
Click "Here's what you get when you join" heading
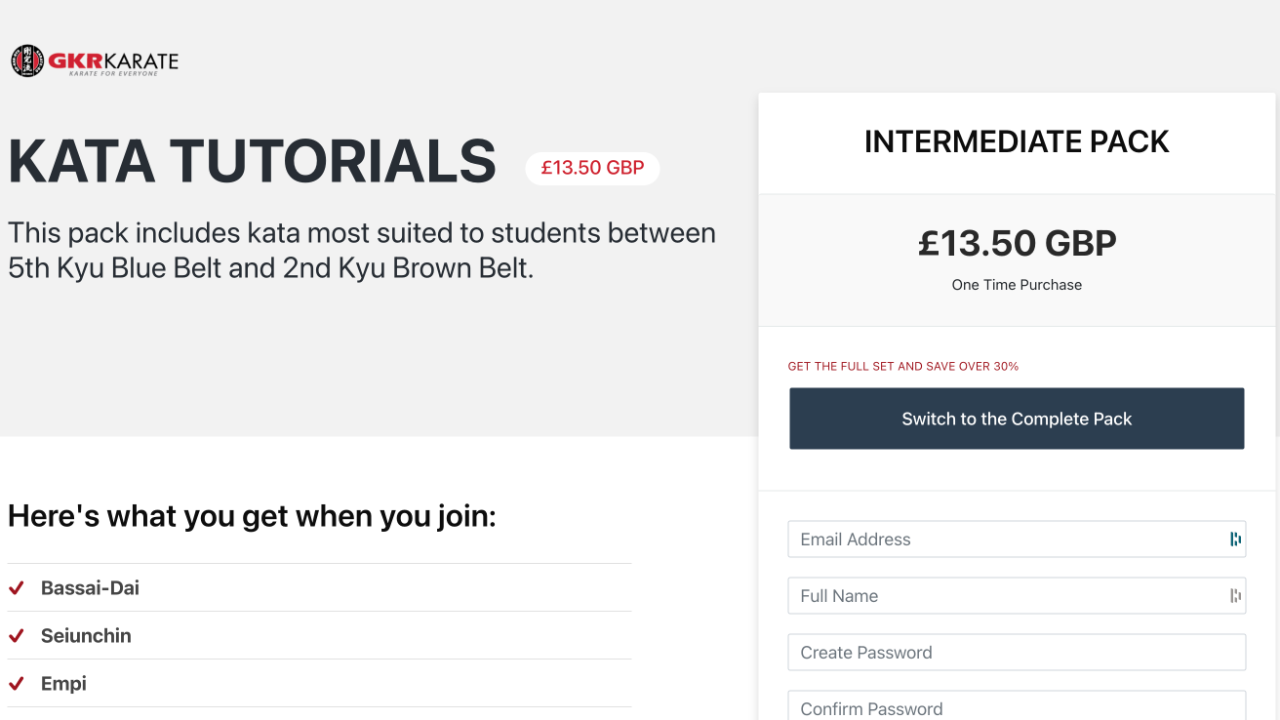tap(252, 516)
